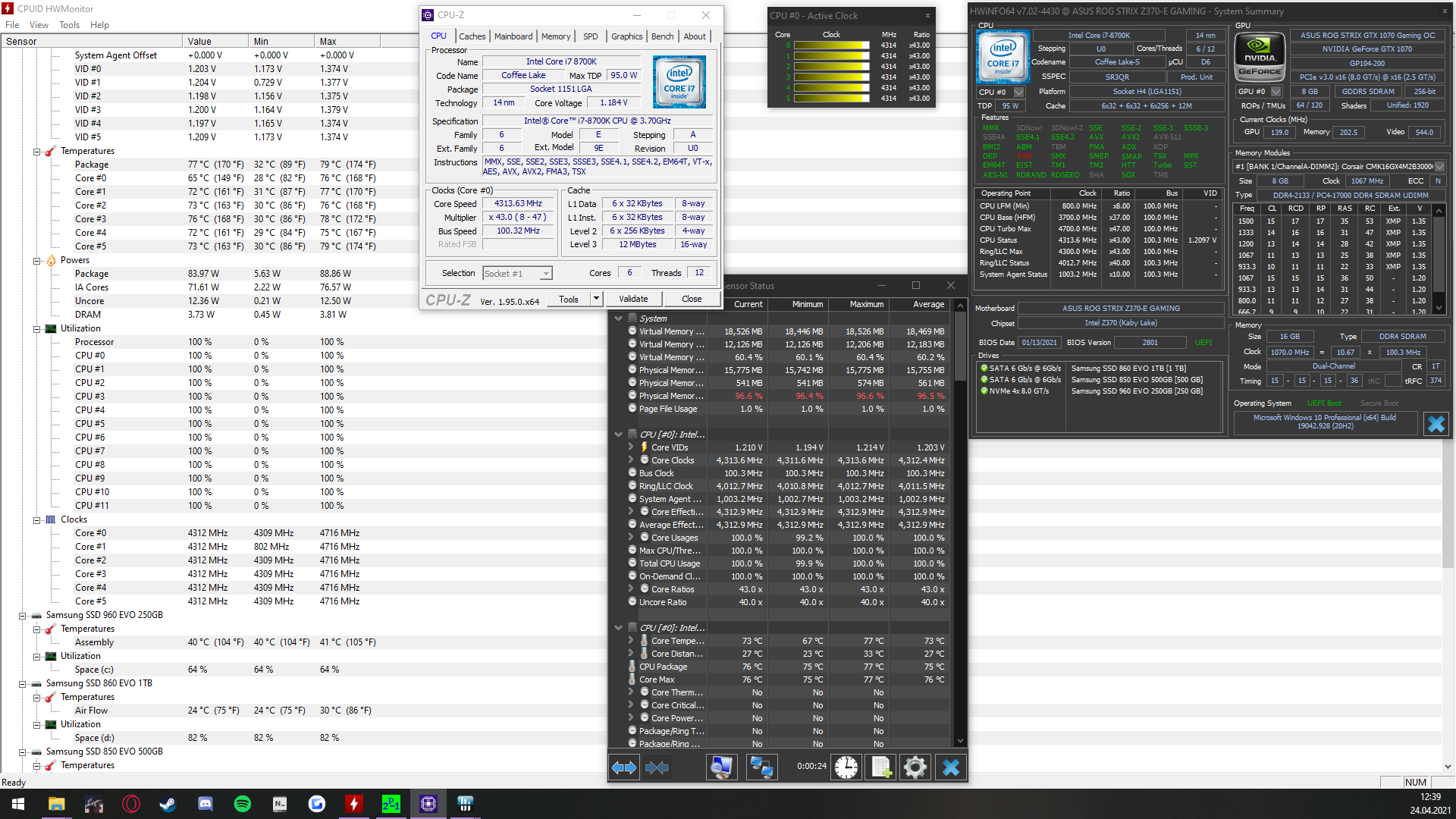
Task: Click the Spotify icon in the taskbar
Action: click(243, 804)
